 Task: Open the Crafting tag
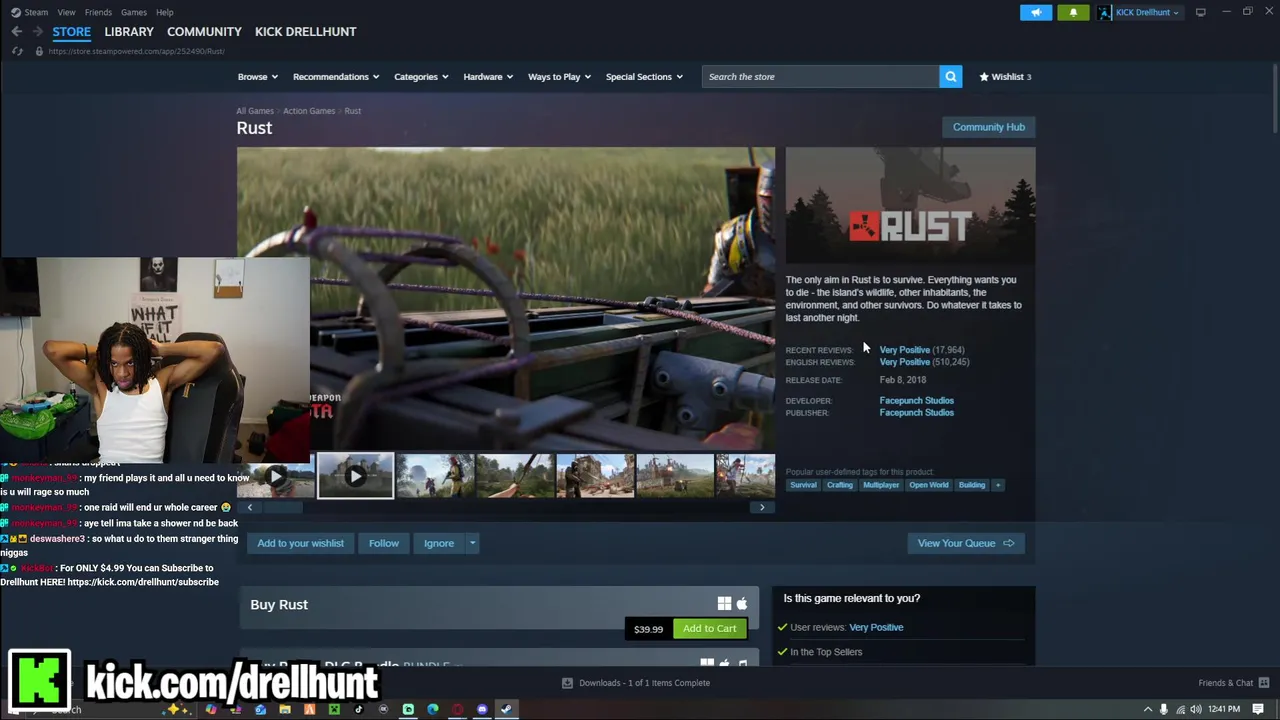tap(839, 485)
